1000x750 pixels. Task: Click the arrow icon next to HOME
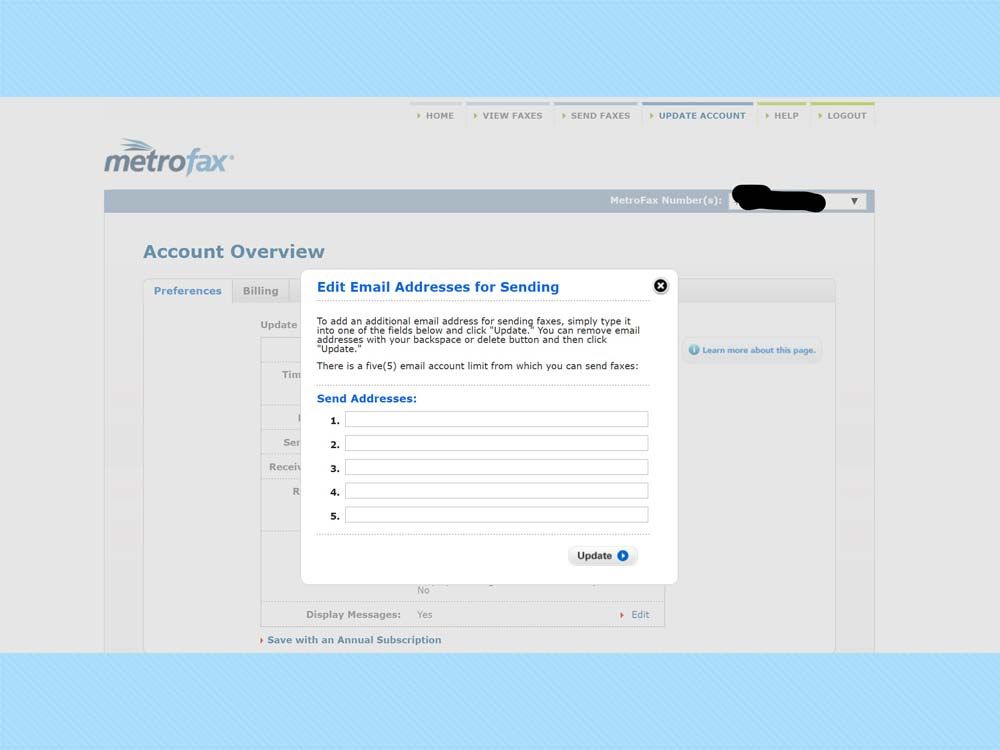[x=420, y=115]
